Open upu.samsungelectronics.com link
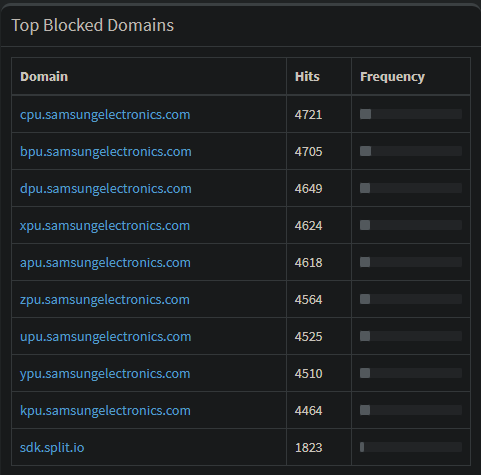The image size is (481, 475). [x=106, y=337]
